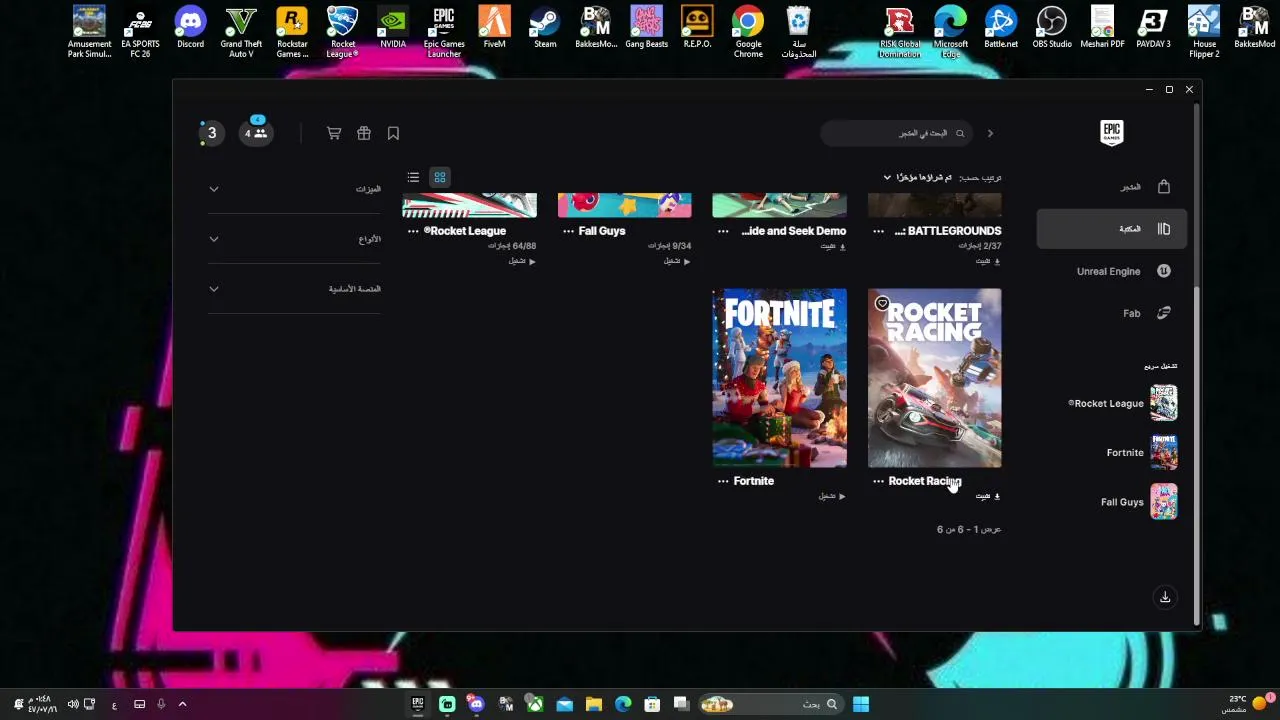Viewport: 1280px width, 720px height.
Task: Switch to list view icon
Action: coord(413,177)
